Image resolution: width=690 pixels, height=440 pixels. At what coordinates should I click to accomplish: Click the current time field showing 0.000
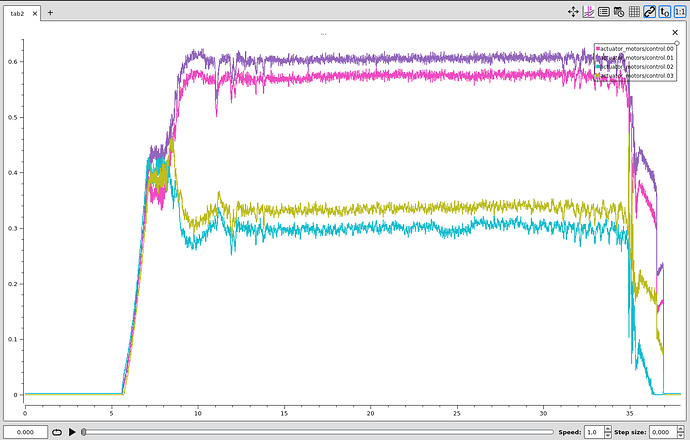[26, 432]
